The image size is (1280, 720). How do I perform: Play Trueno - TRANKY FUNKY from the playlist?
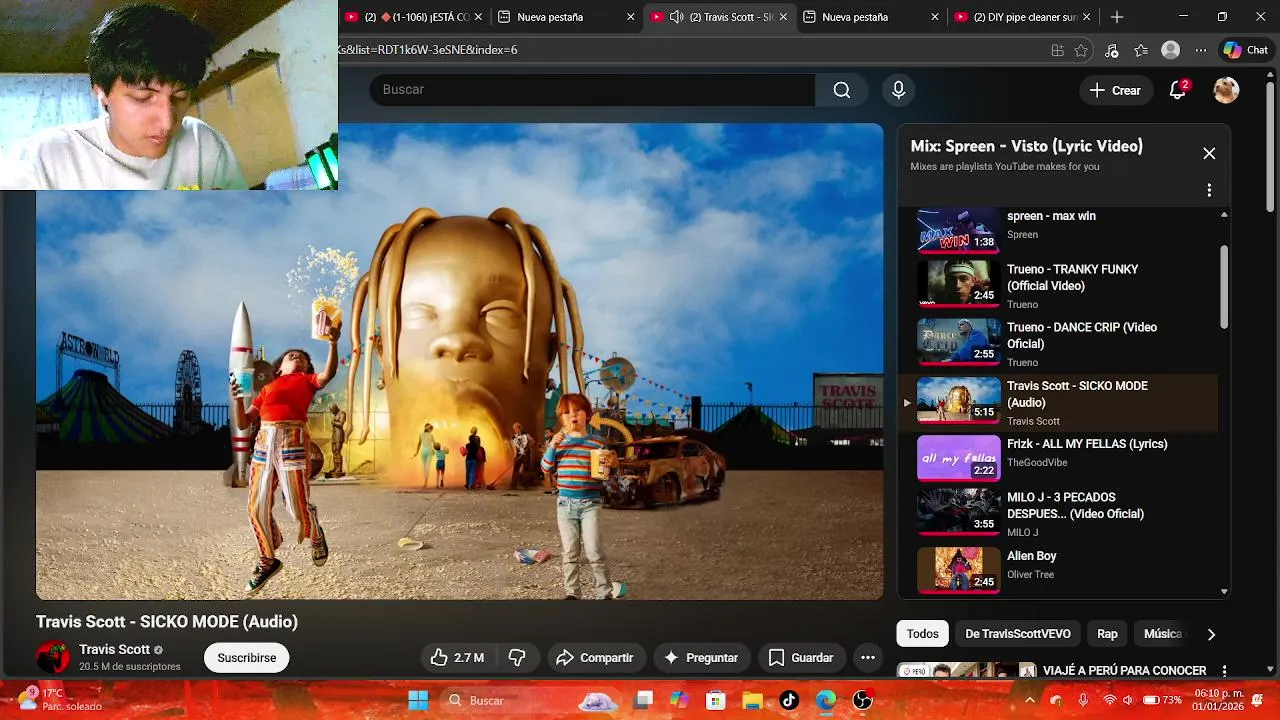pyautogui.click(x=1058, y=286)
